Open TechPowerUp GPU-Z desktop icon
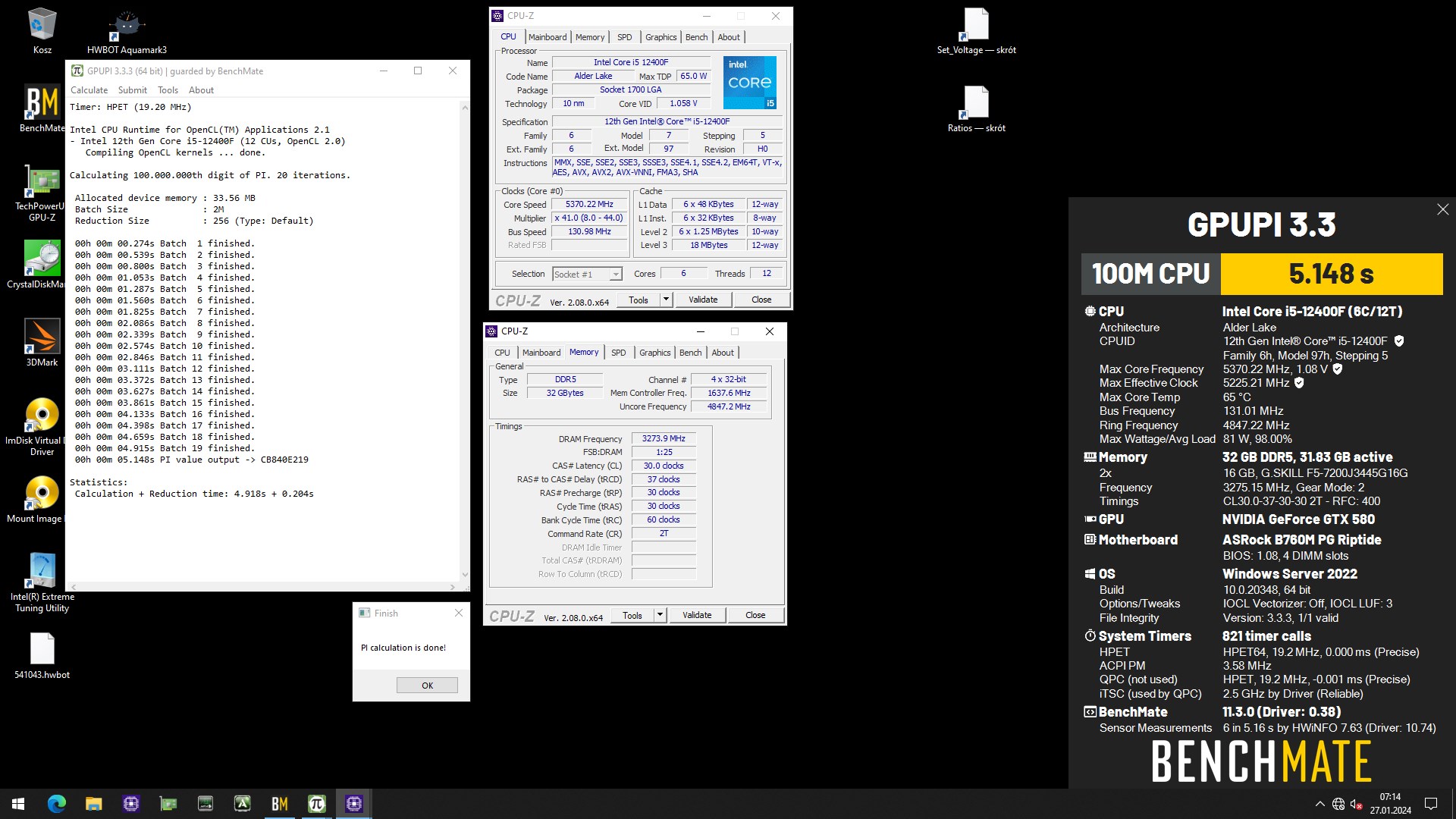1456x819 pixels. click(42, 193)
